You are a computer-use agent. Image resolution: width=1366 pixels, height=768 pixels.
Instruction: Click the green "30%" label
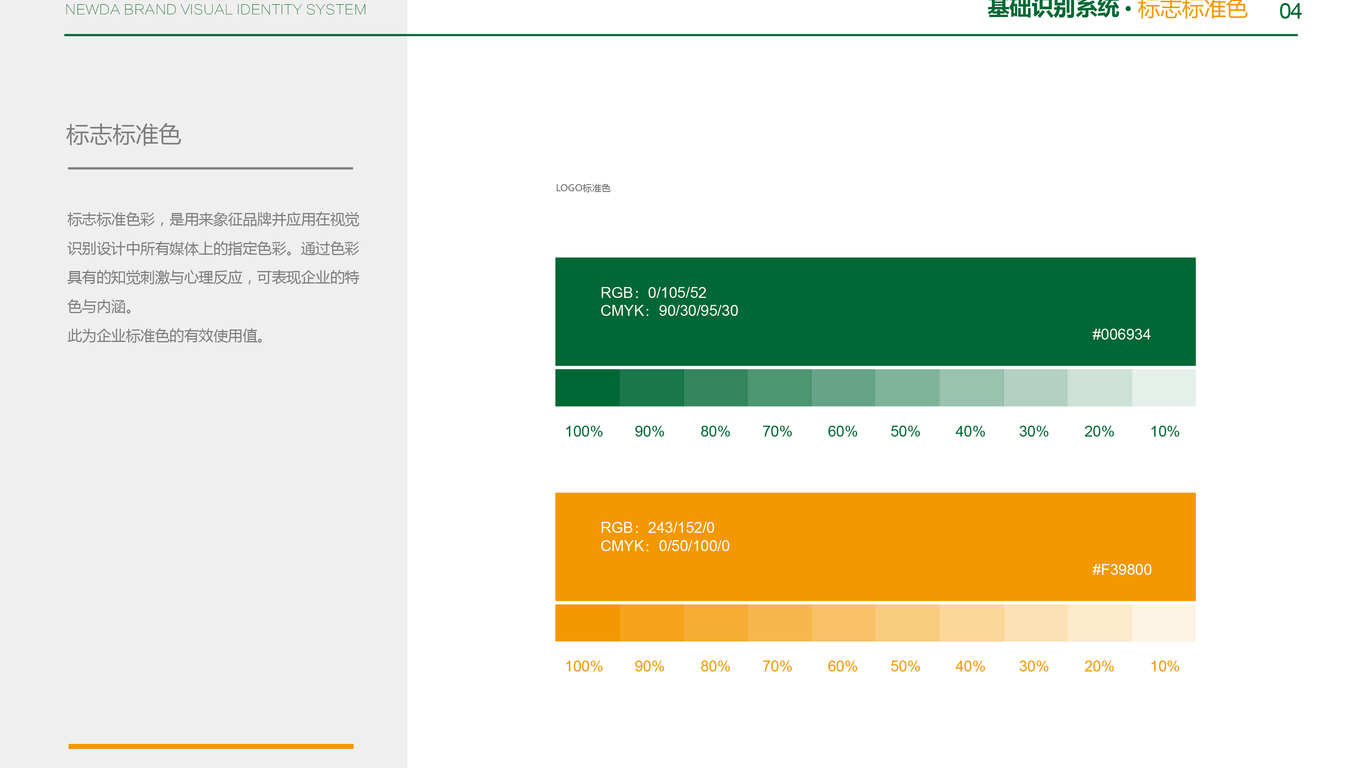click(1034, 432)
